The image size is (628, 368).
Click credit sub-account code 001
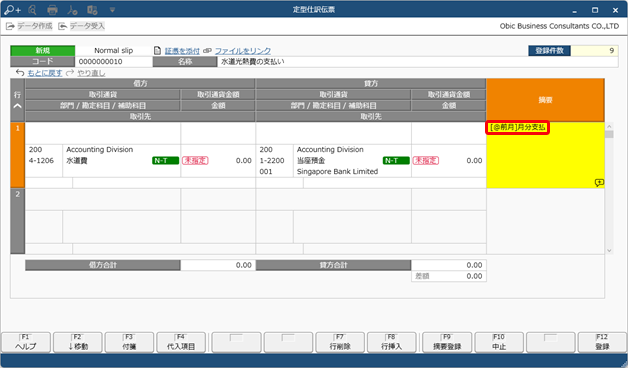tap(266, 171)
